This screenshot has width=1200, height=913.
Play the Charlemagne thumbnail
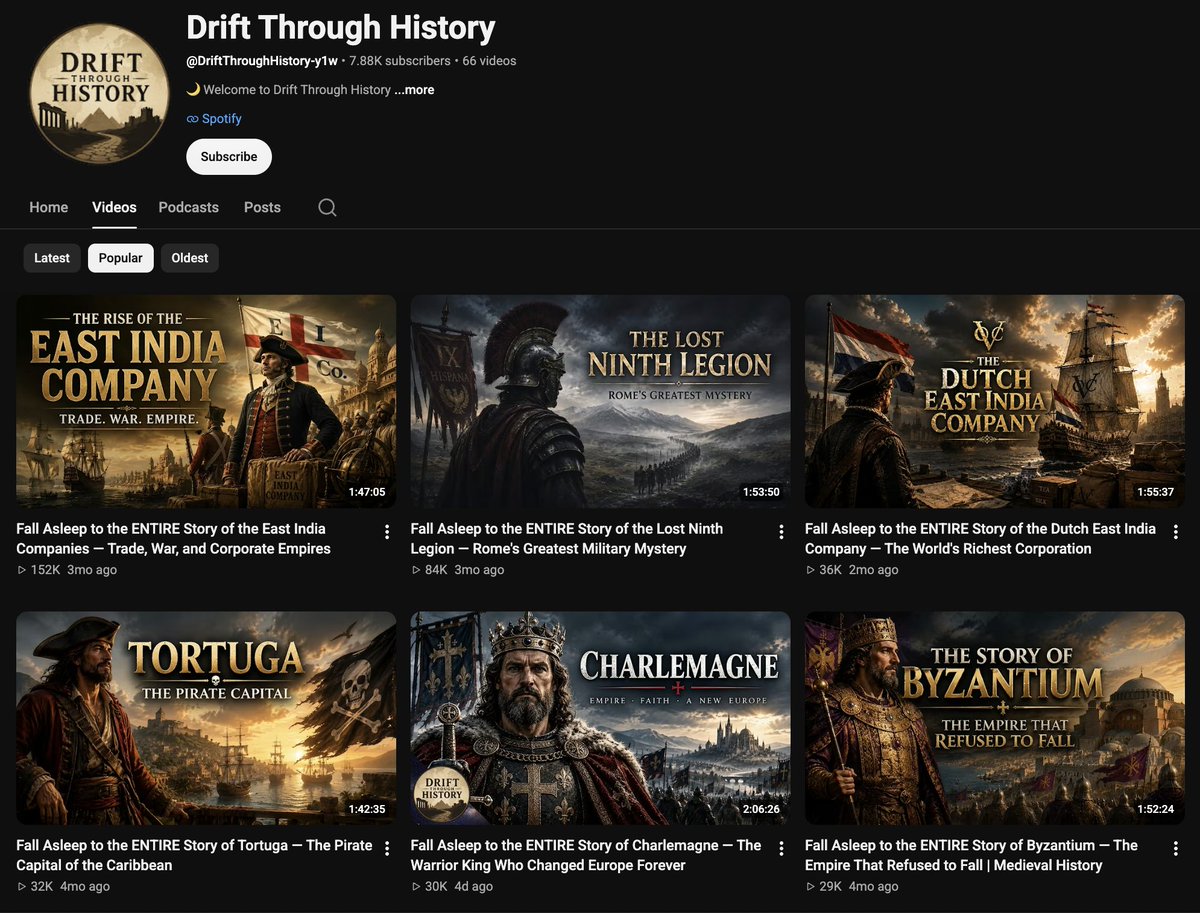pyautogui.click(x=600, y=718)
